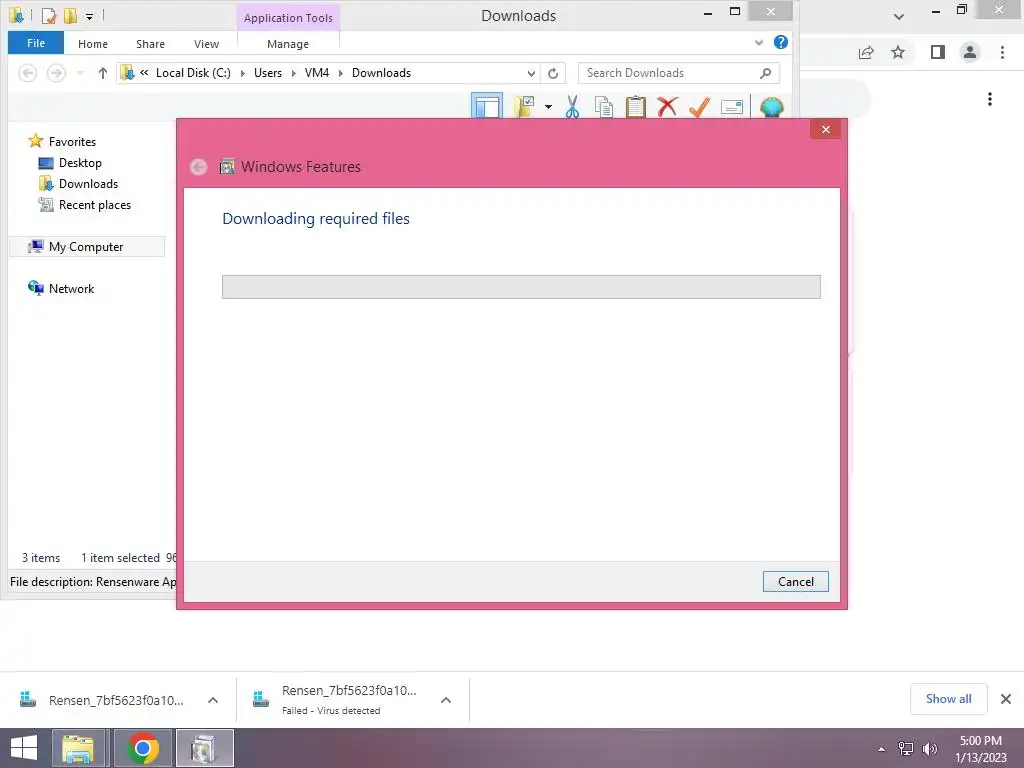Switch to Chrome on taskbar
Image resolution: width=1024 pixels, height=768 pixels.
(143, 748)
